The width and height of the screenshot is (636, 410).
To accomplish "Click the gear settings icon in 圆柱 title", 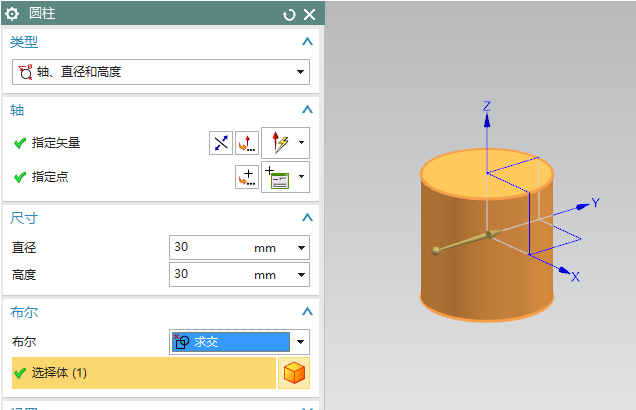I will pos(13,14).
